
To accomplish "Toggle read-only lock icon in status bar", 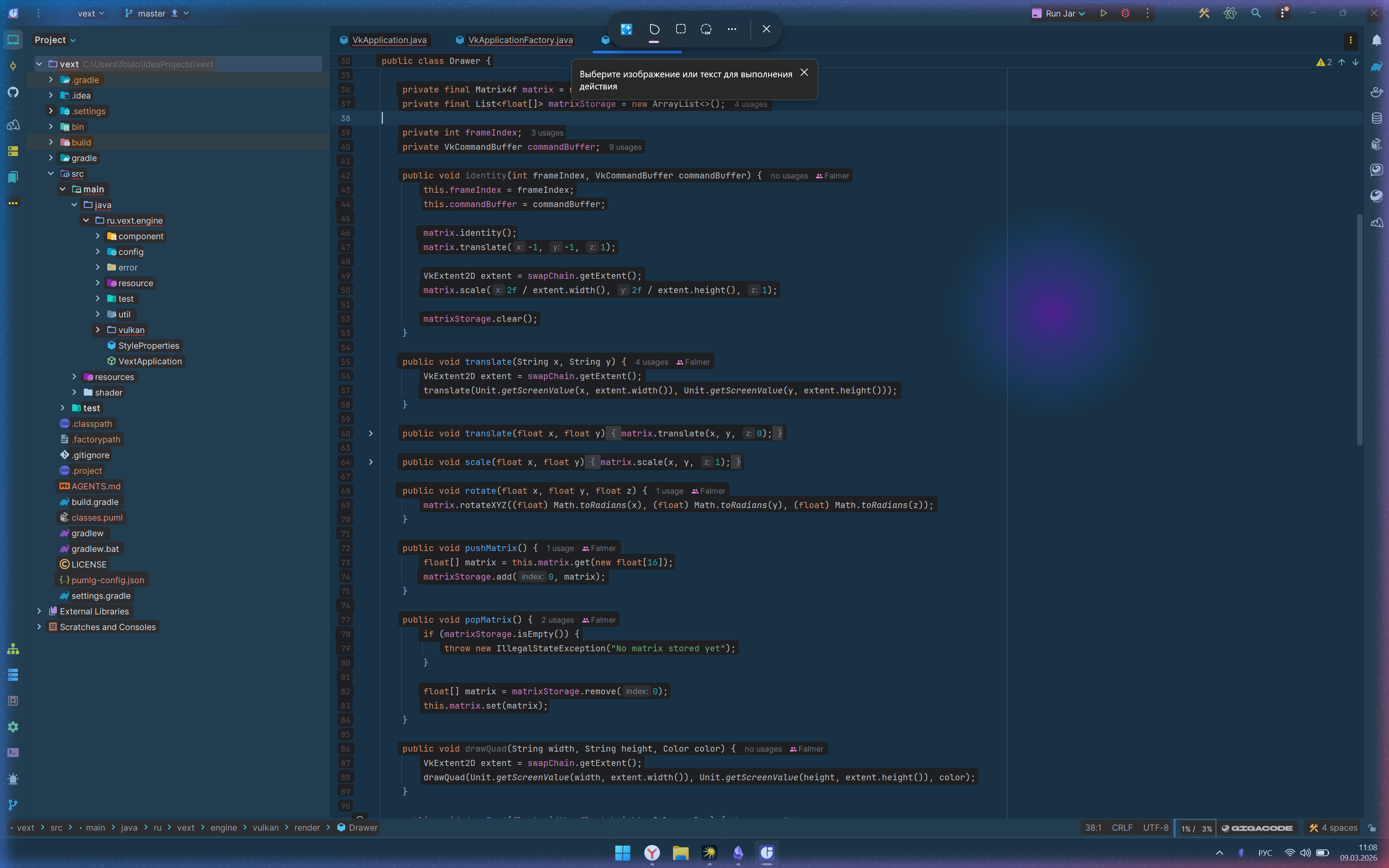I will (1373, 828).
